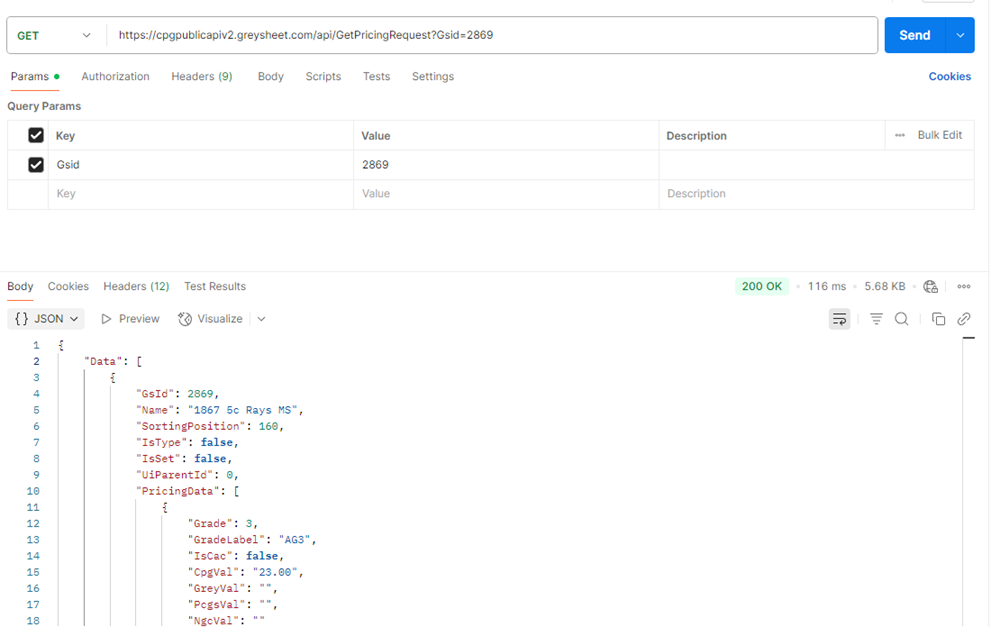Send the GetPricingRequest request
Viewport: 1000px width, 627px height.
pyautogui.click(x=914, y=33)
